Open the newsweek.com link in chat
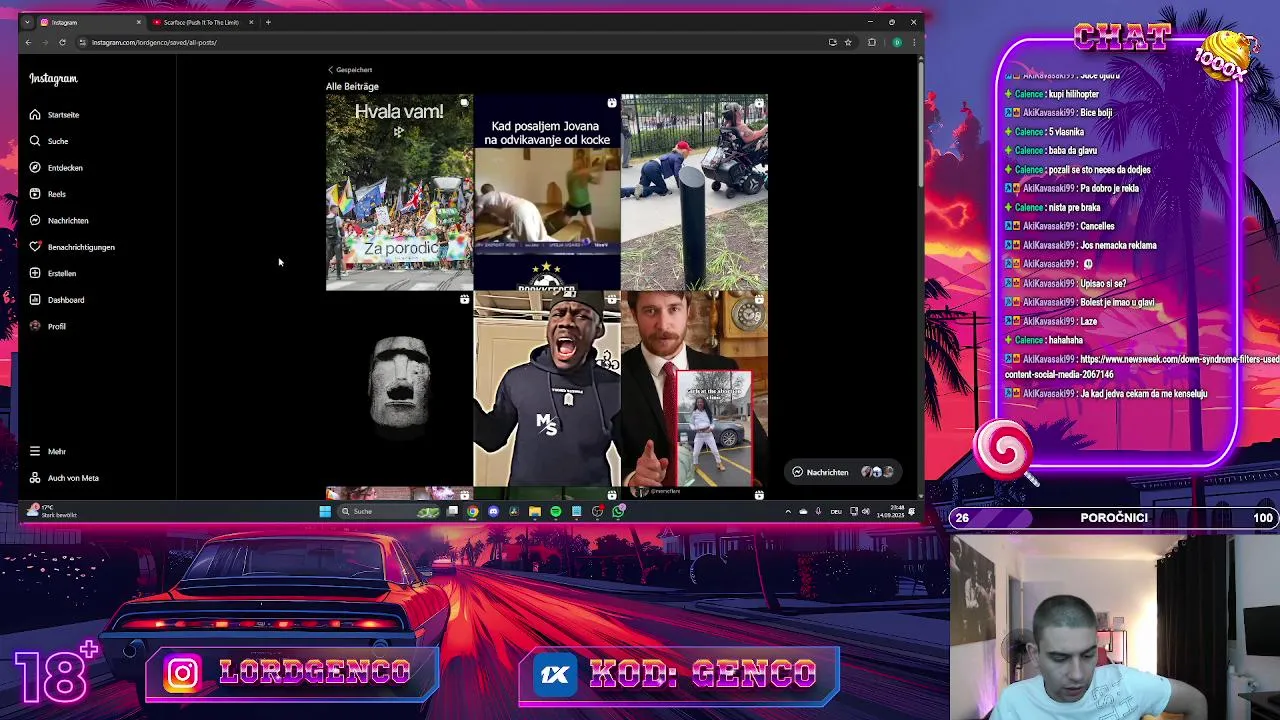 tap(1142, 366)
